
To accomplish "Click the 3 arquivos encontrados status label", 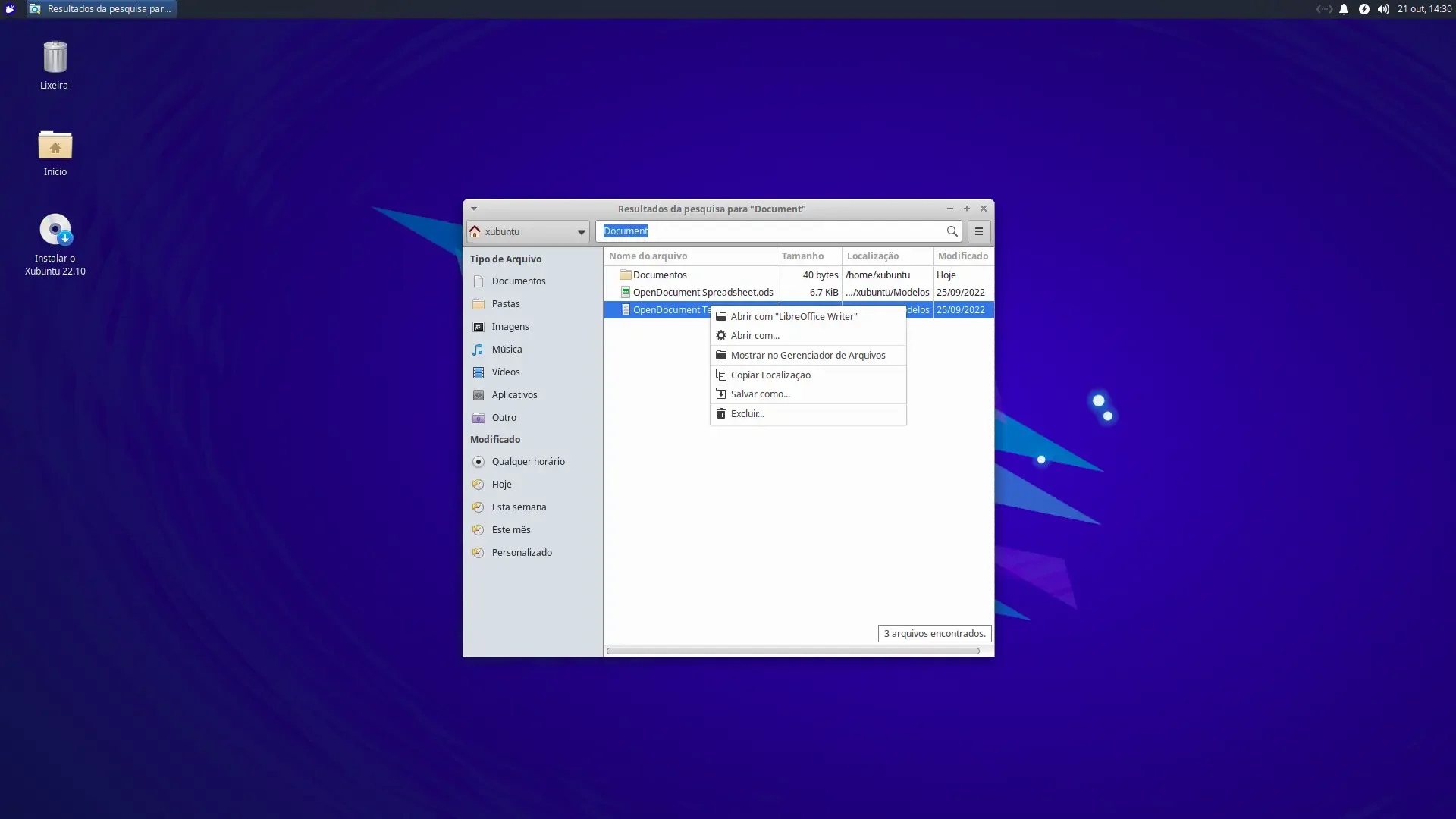I will point(934,634).
